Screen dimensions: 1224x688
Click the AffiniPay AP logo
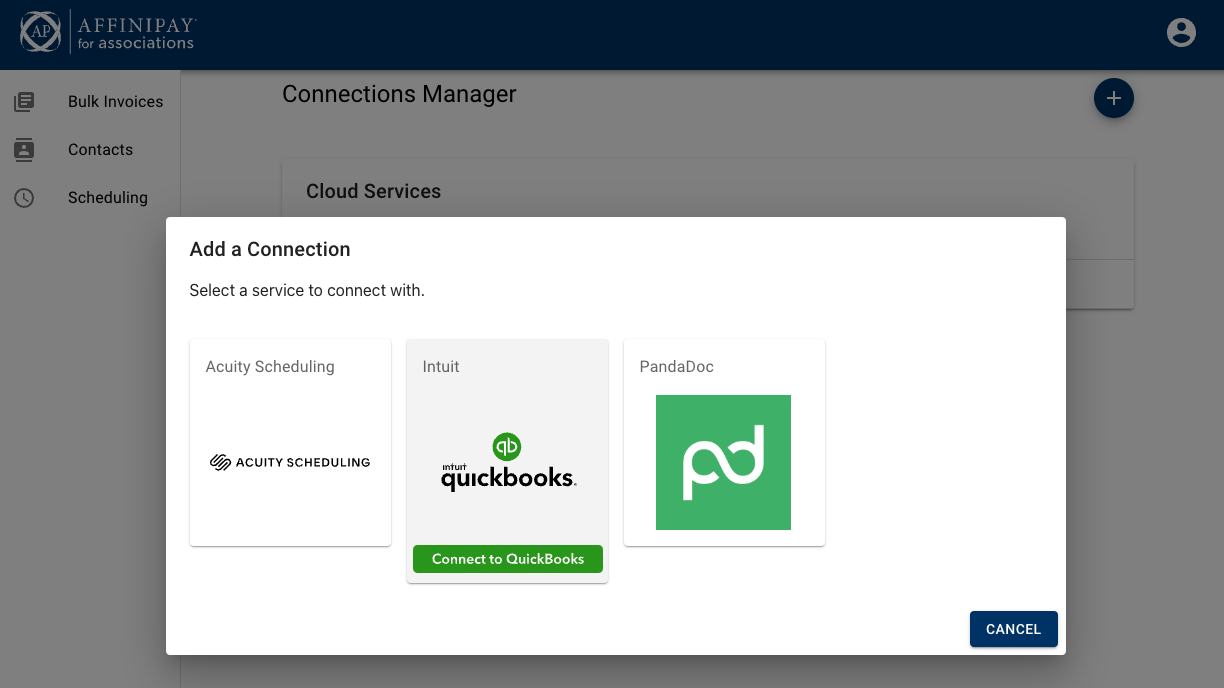click(x=41, y=32)
